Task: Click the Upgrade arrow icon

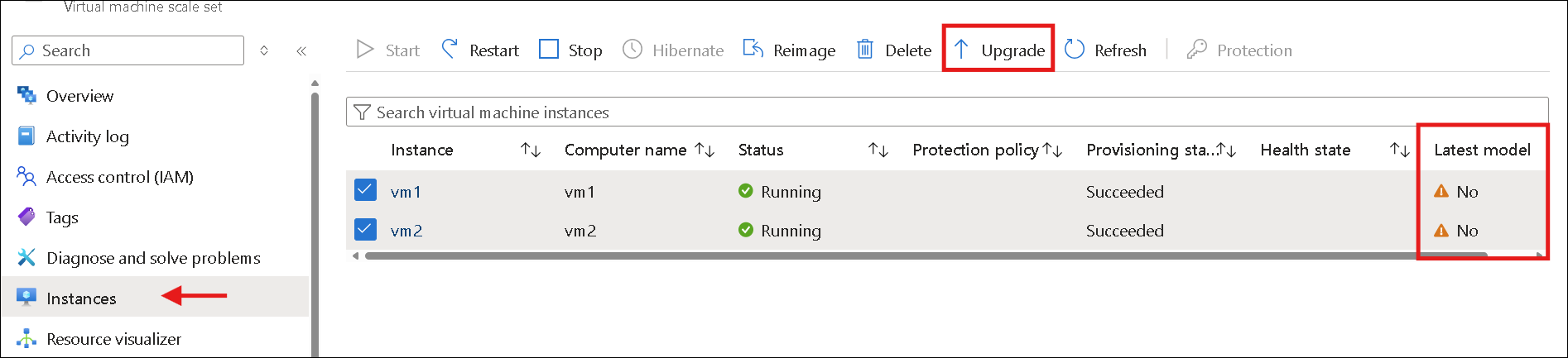Action: click(961, 50)
